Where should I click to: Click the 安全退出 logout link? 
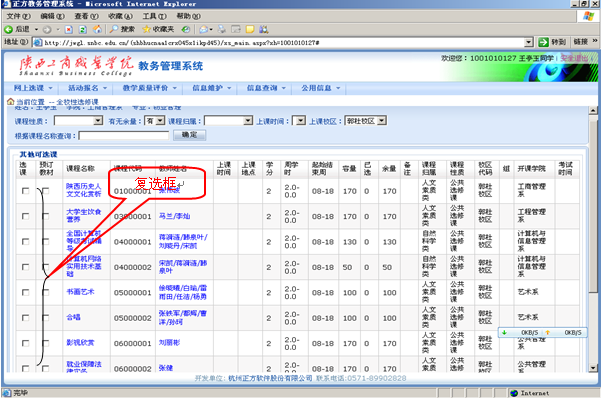[574, 58]
